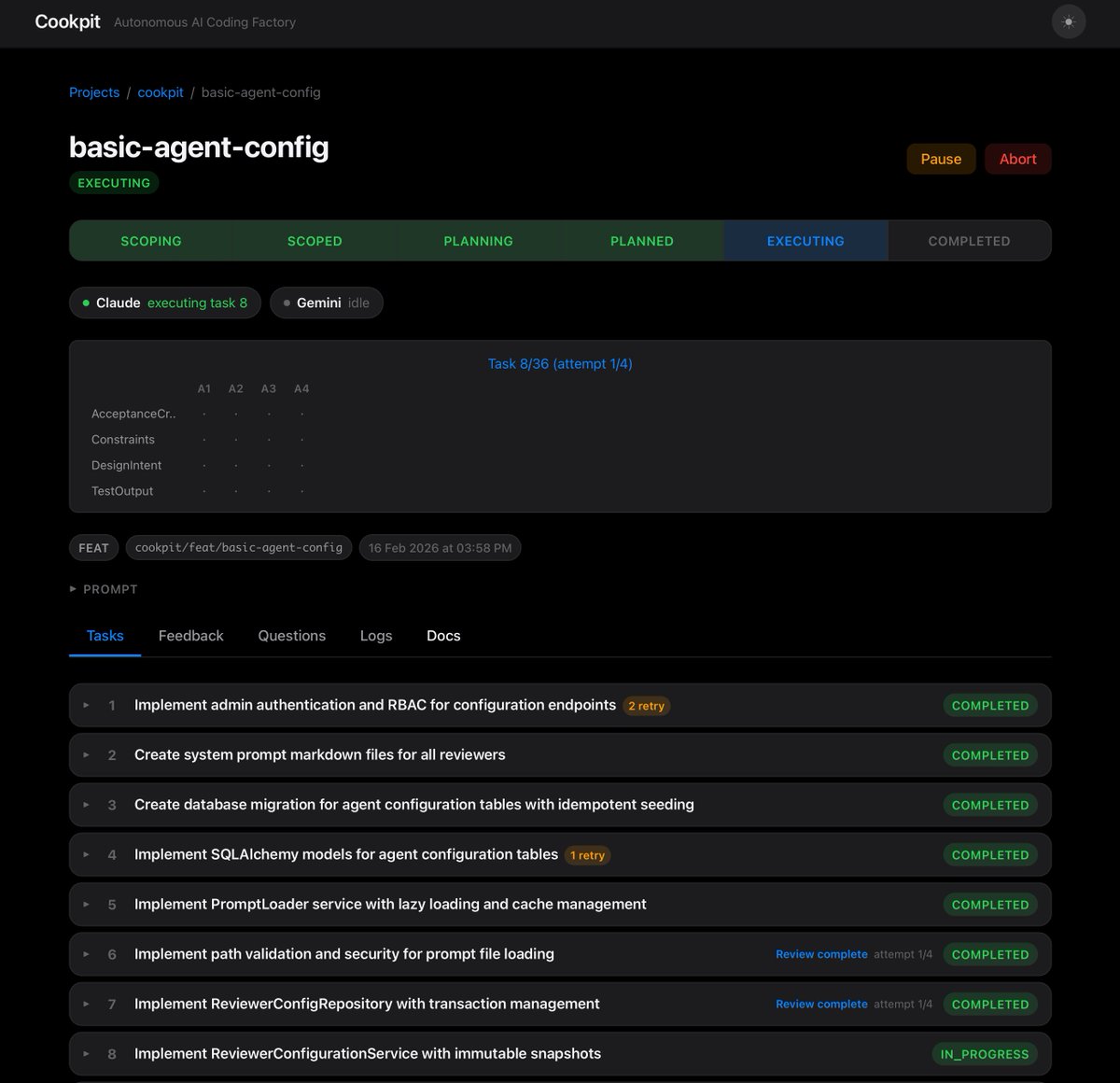The height and width of the screenshot is (1083, 1120).
Task: Expand task 3 database migration row arrow
Action: coord(86,805)
